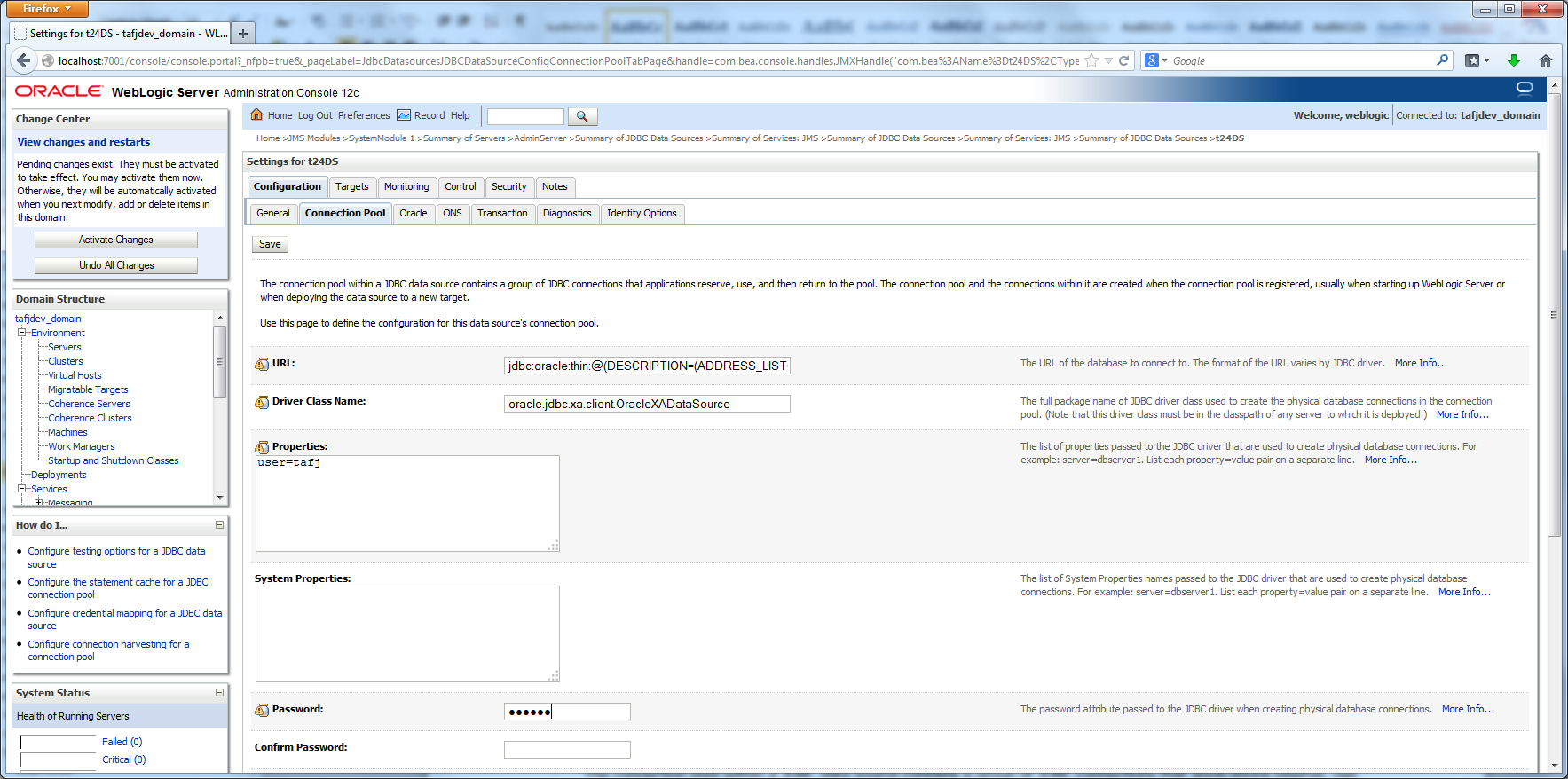Click the site identity globe icon
The width and height of the screenshot is (1568, 779).
pos(48,60)
